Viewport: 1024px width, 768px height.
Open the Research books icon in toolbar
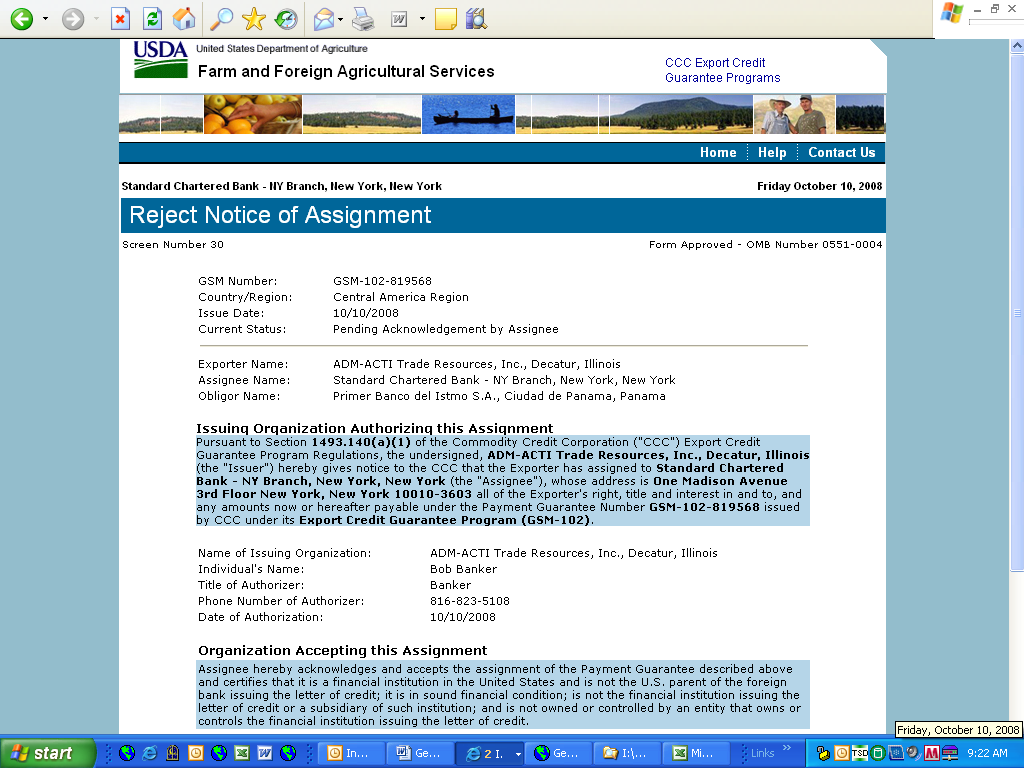click(477, 19)
